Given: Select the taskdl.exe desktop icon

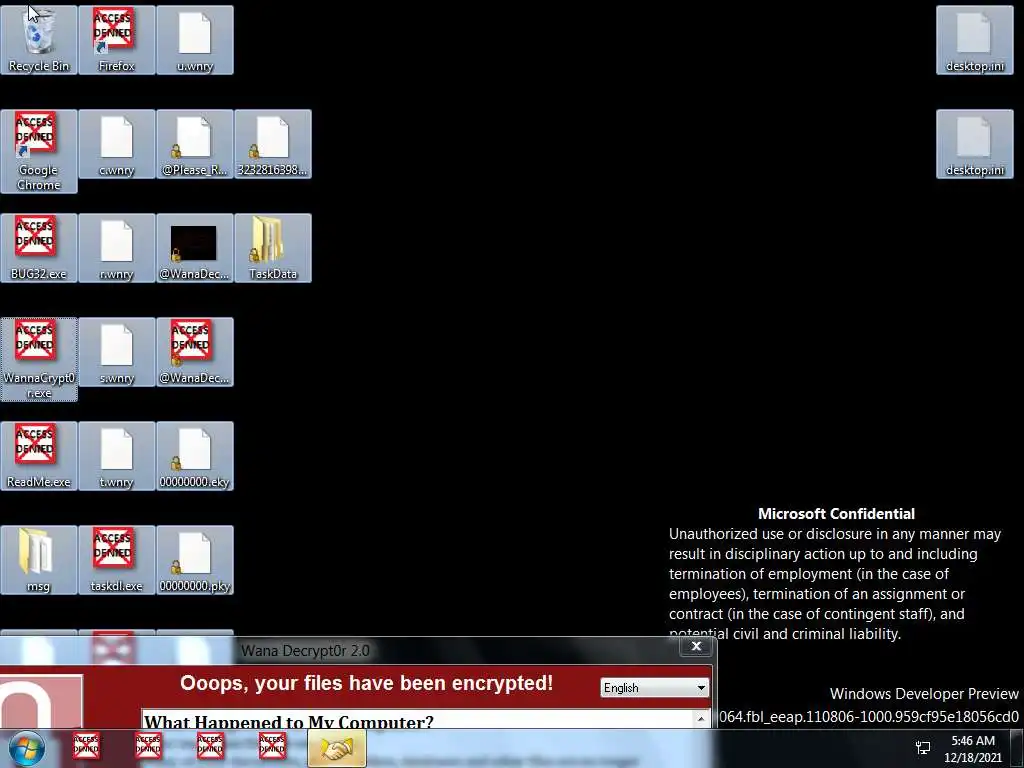Looking at the screenshot, I should point(116,560).
